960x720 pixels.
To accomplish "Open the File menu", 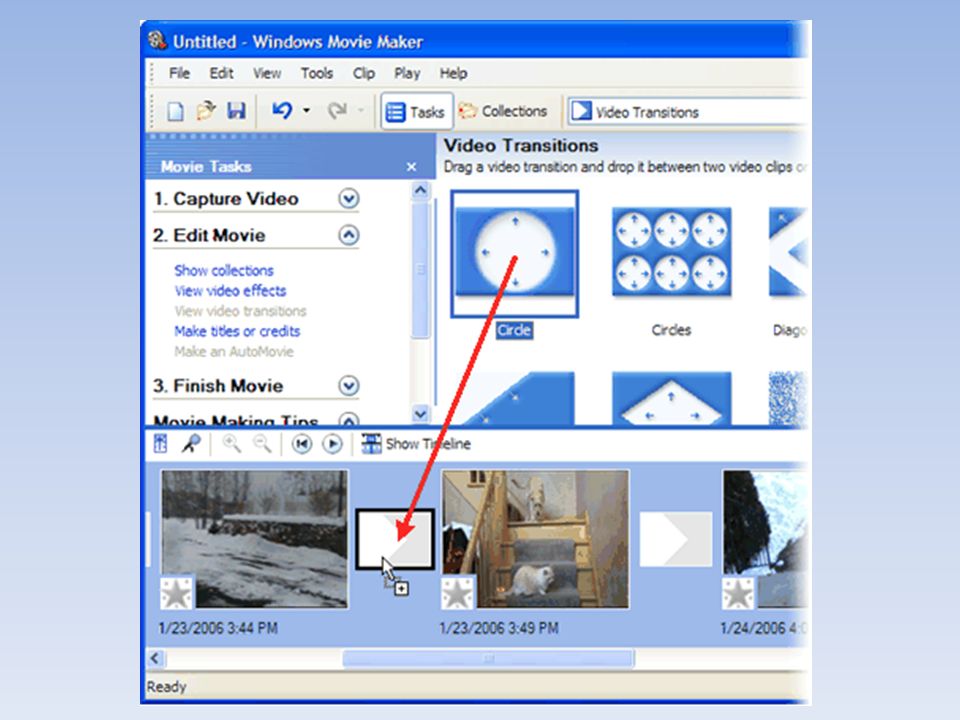I will point(179,73).
